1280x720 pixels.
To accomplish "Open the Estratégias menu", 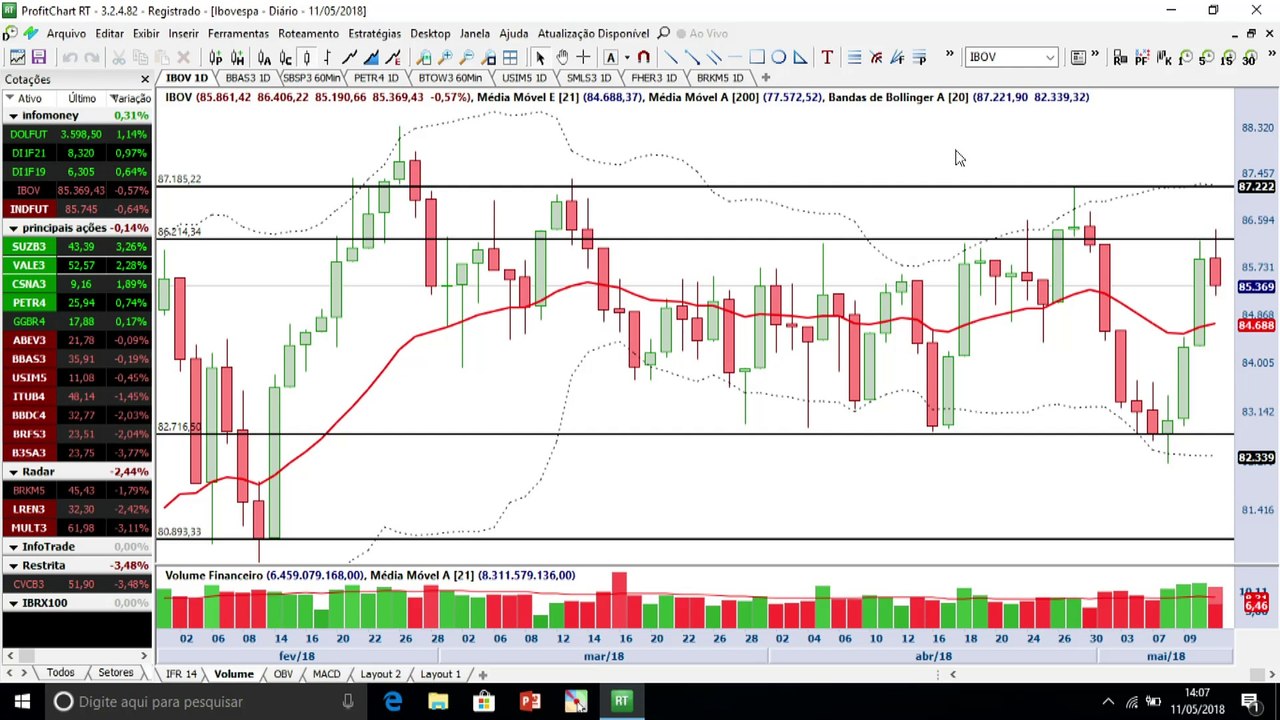I will 374,33.
